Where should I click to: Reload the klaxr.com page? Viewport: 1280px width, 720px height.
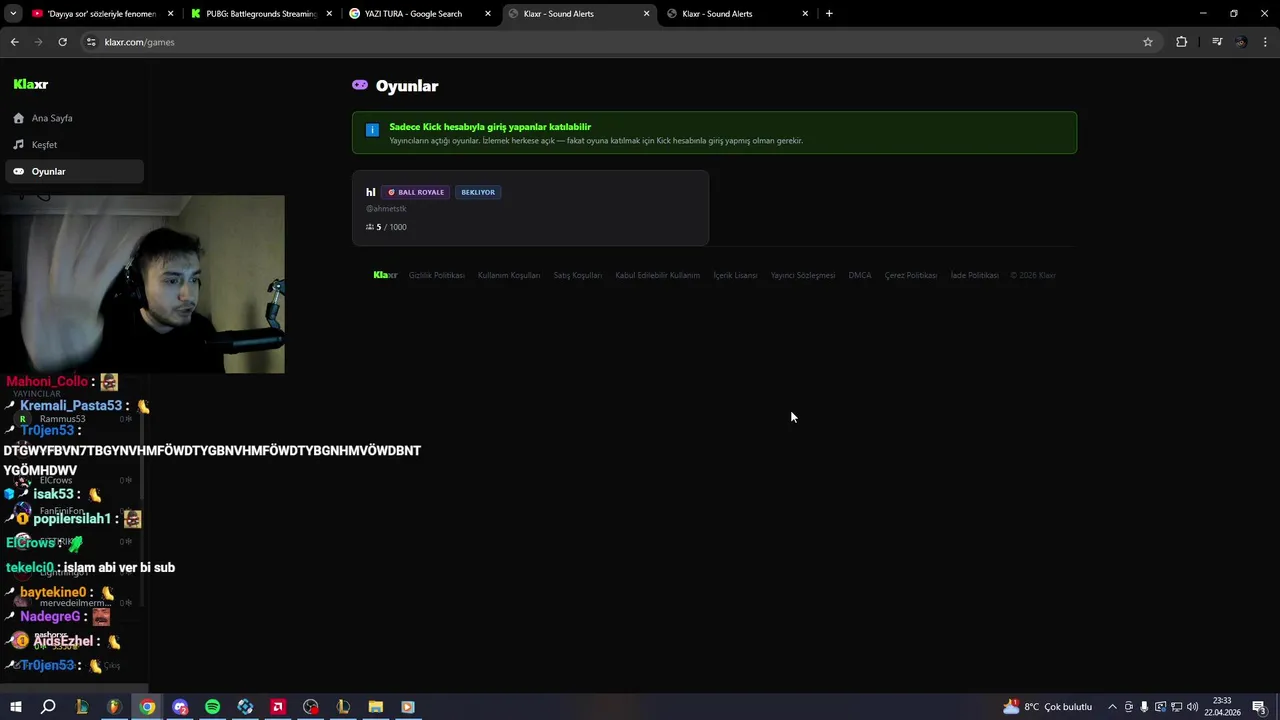[62, 42]
